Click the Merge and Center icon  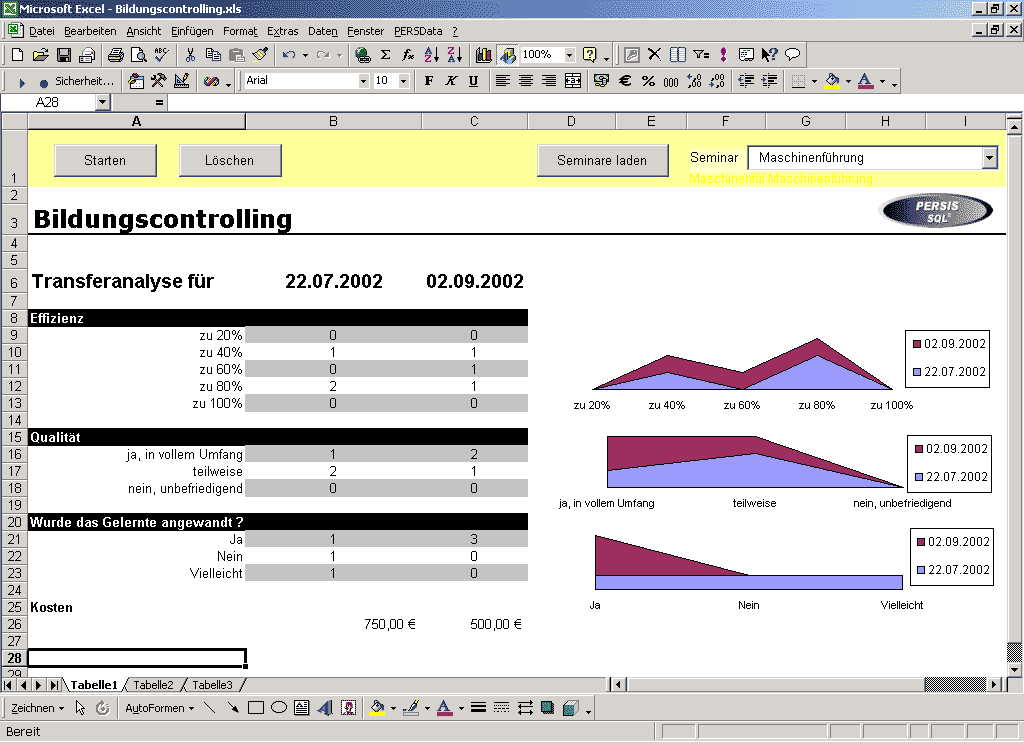click(572, 80)
